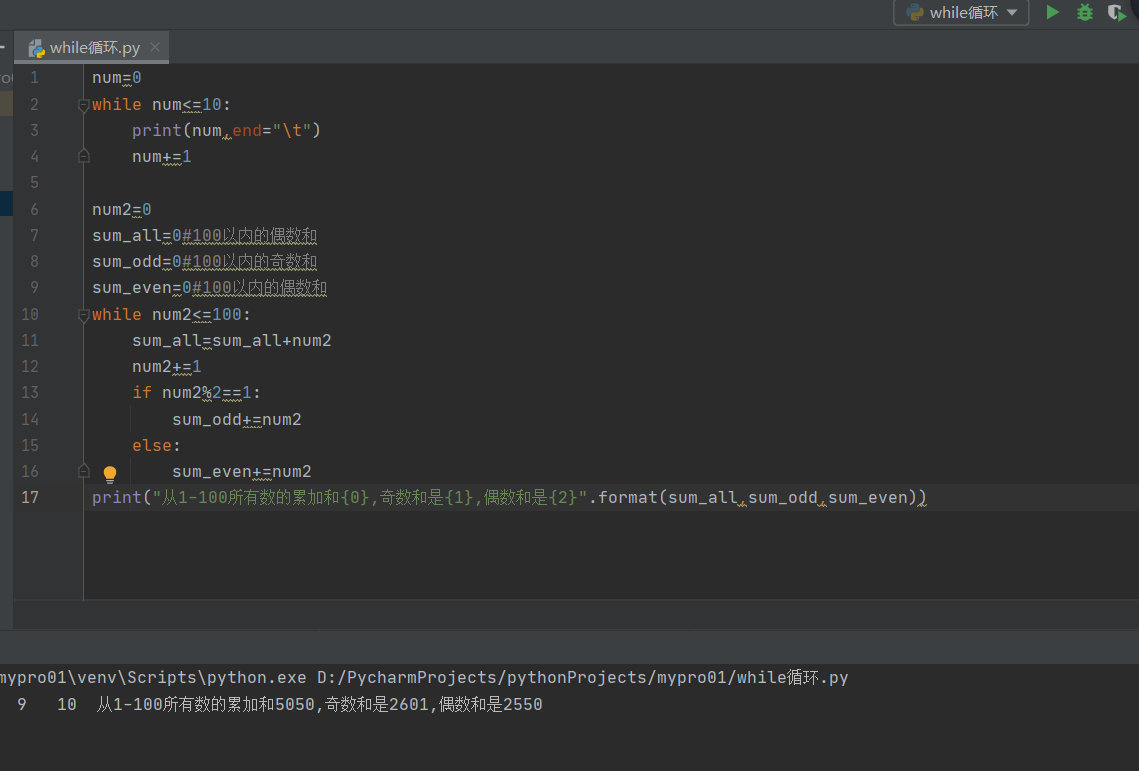The image size is (1139, 771).
Task: Collapse the while num2<=100 block on line 10
Action: point(84,315)
